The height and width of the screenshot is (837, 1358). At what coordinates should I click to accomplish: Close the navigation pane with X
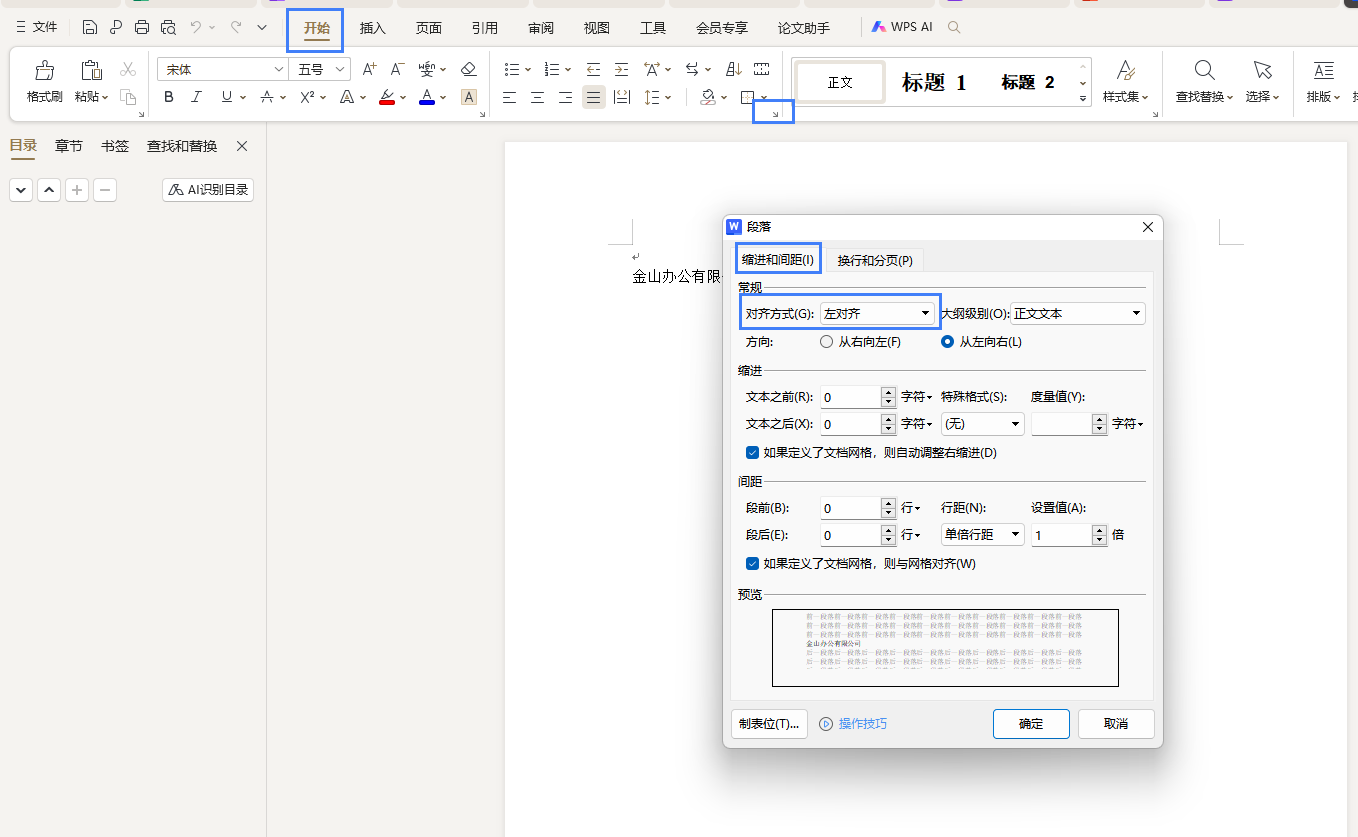241,146
